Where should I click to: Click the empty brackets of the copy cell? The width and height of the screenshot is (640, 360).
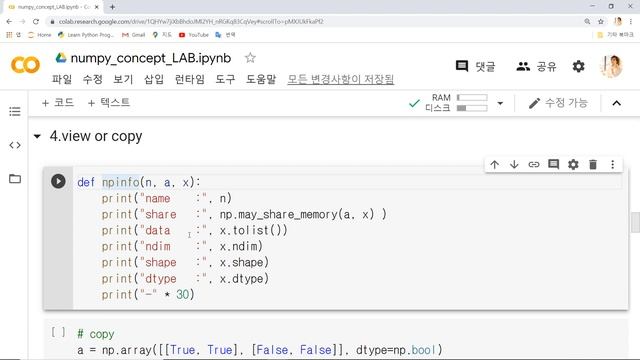point(58,332)
